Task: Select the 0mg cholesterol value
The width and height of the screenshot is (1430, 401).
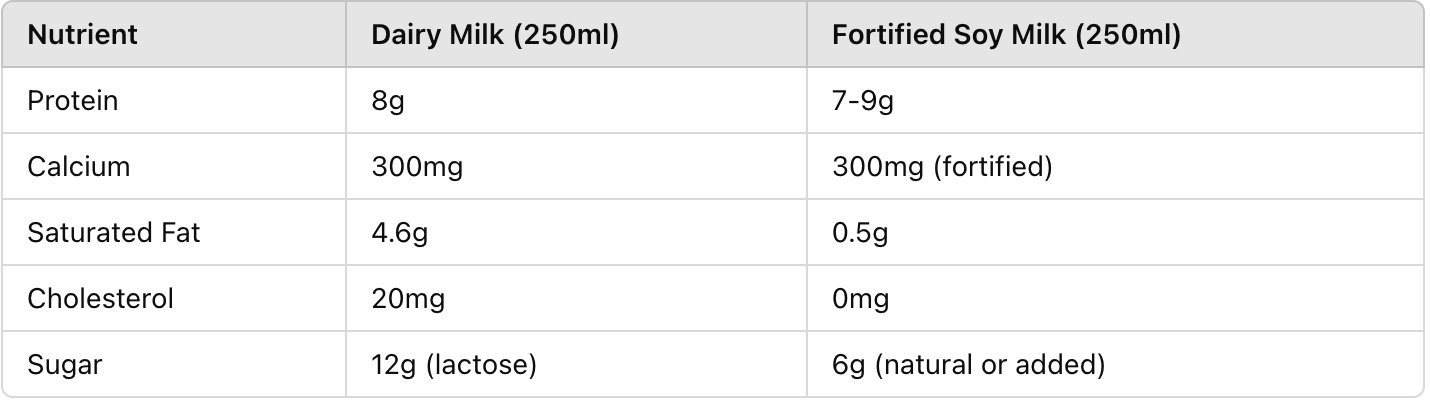Action: (861, 299)
